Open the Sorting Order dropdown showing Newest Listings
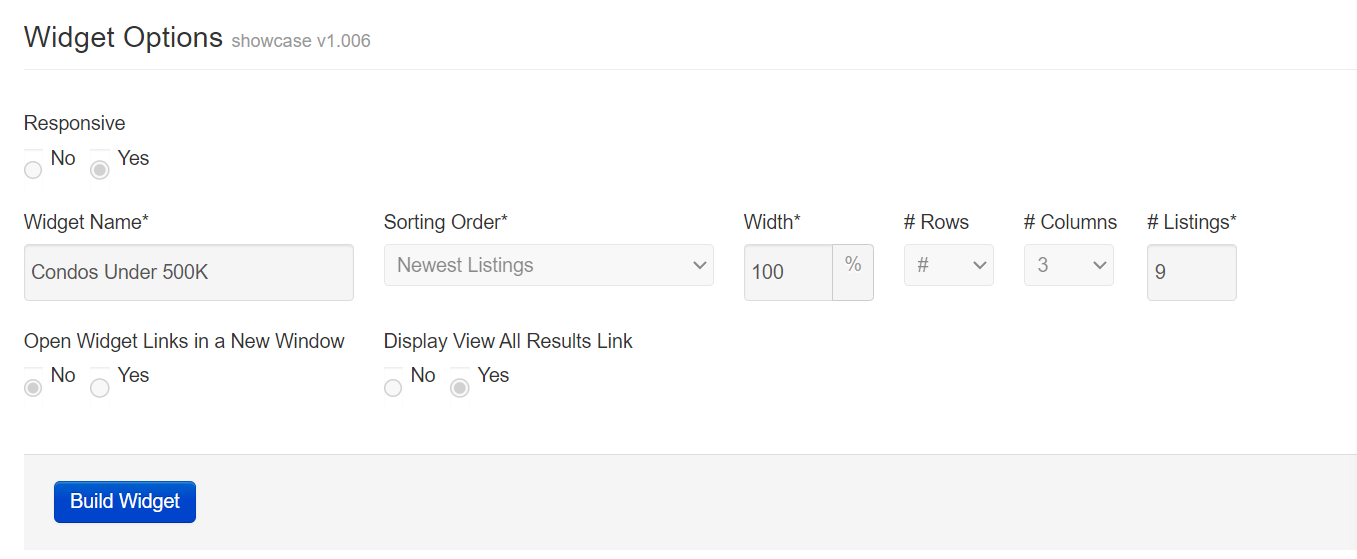The image size is (1357, 559). [x=549, y=265]
